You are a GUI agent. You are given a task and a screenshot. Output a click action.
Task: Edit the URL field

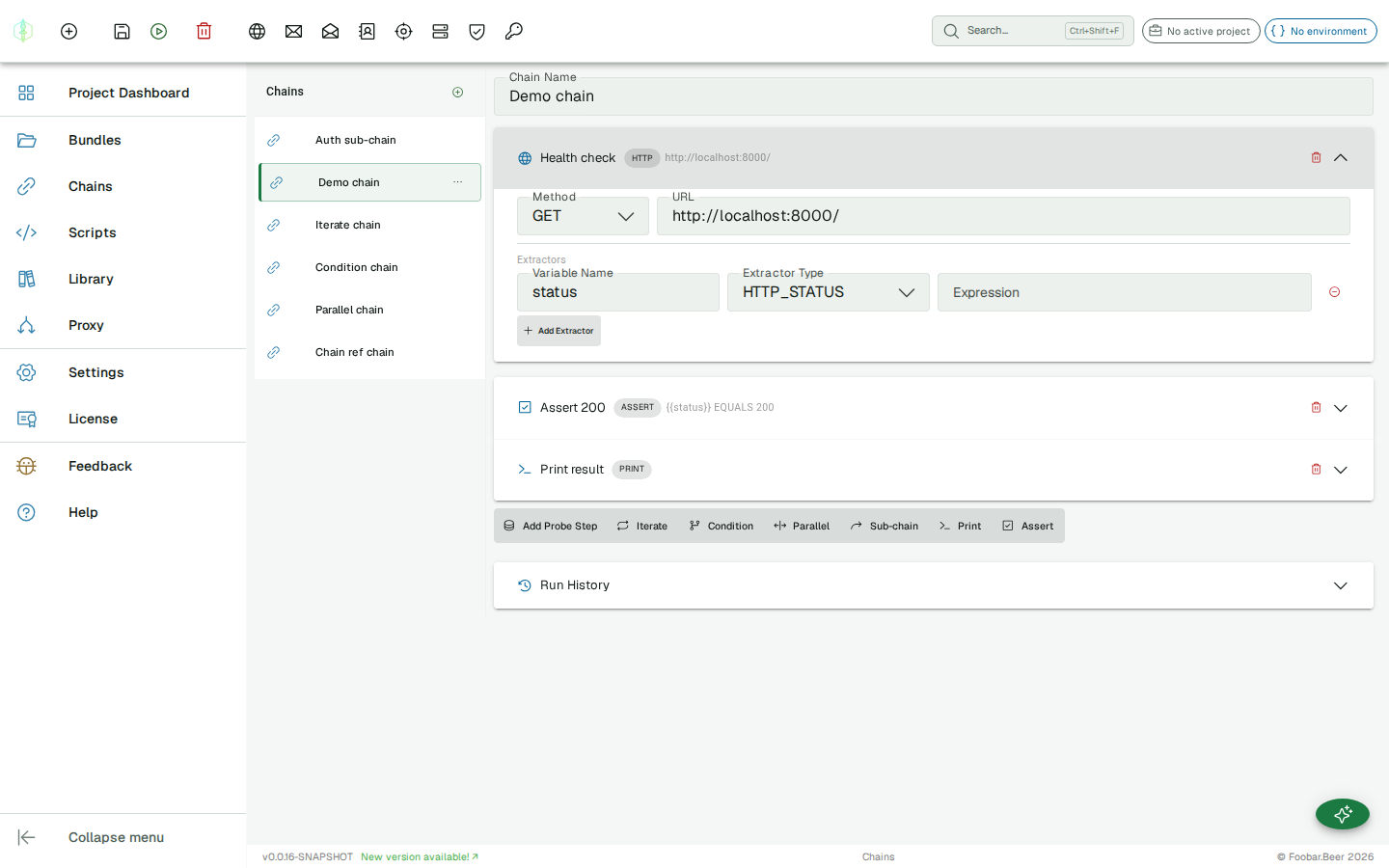(x=1003, y=216)
